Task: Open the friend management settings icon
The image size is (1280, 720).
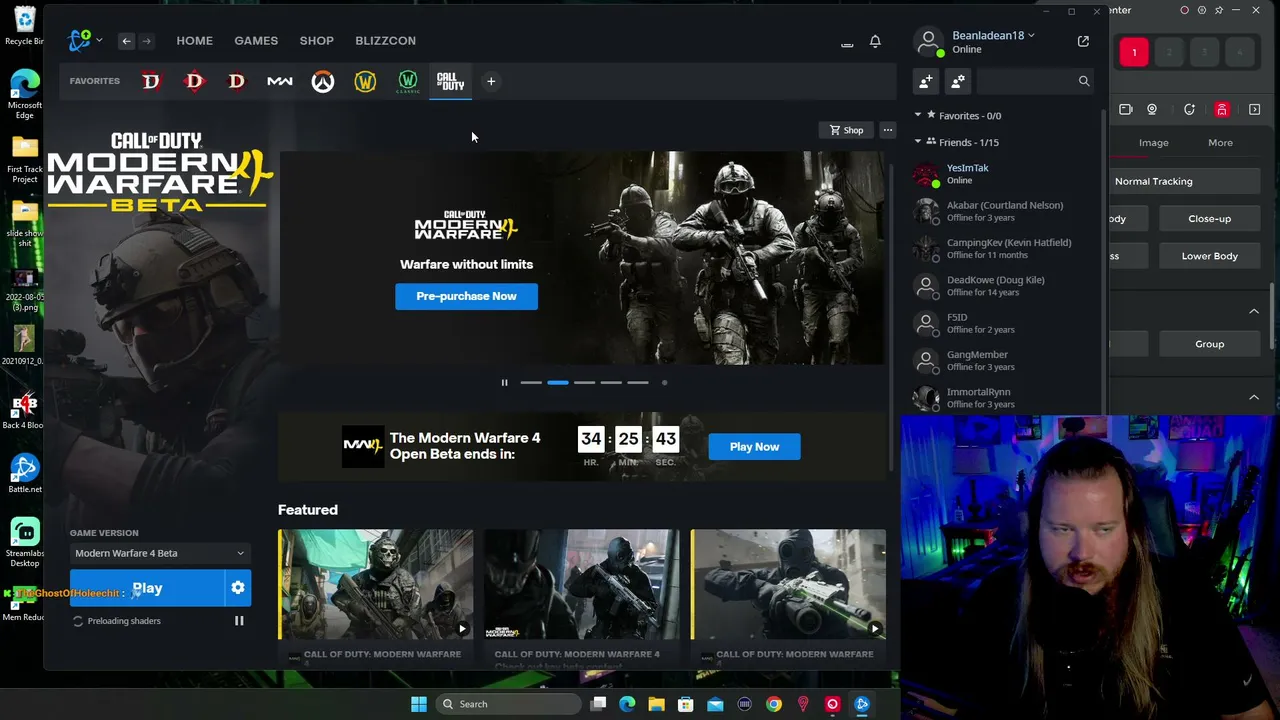Action: tap(958, 81)
